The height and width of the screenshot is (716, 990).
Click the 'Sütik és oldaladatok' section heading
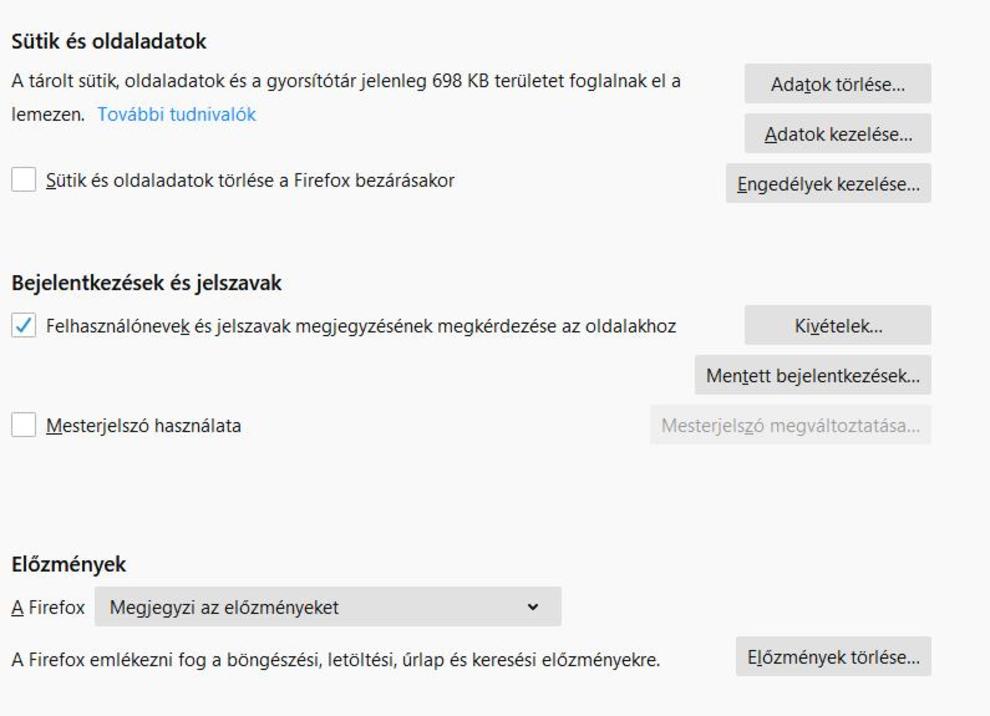pyautogui.click(x=109, y=42)
